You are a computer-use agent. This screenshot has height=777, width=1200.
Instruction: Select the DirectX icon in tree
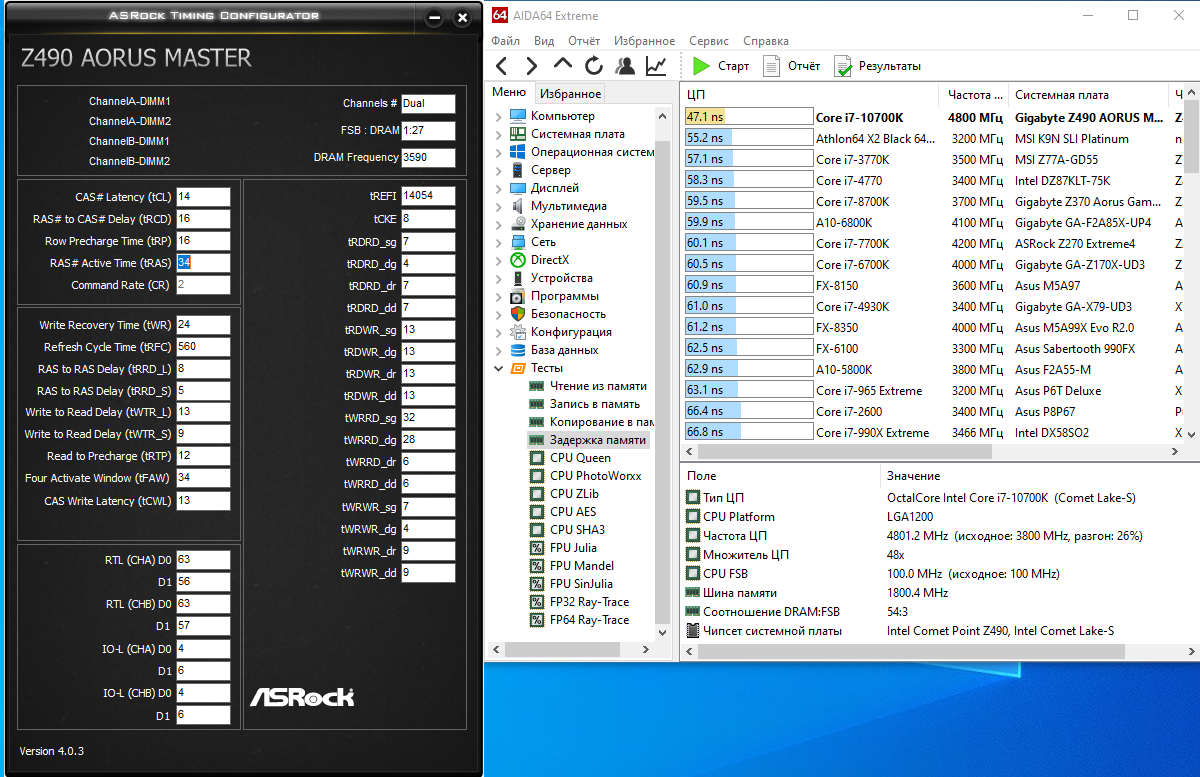[517, 260]
